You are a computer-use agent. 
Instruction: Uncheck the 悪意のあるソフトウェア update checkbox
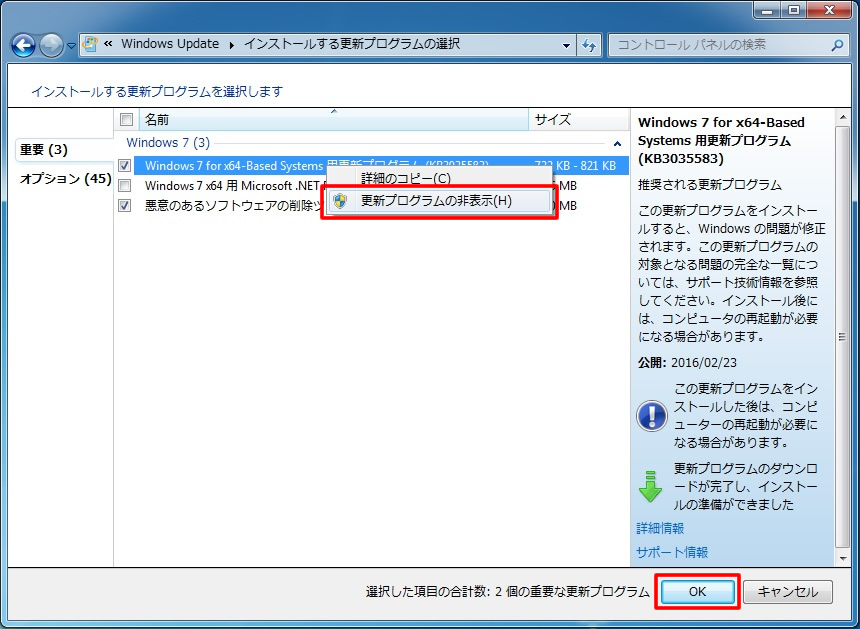click(x=125, y=206)
